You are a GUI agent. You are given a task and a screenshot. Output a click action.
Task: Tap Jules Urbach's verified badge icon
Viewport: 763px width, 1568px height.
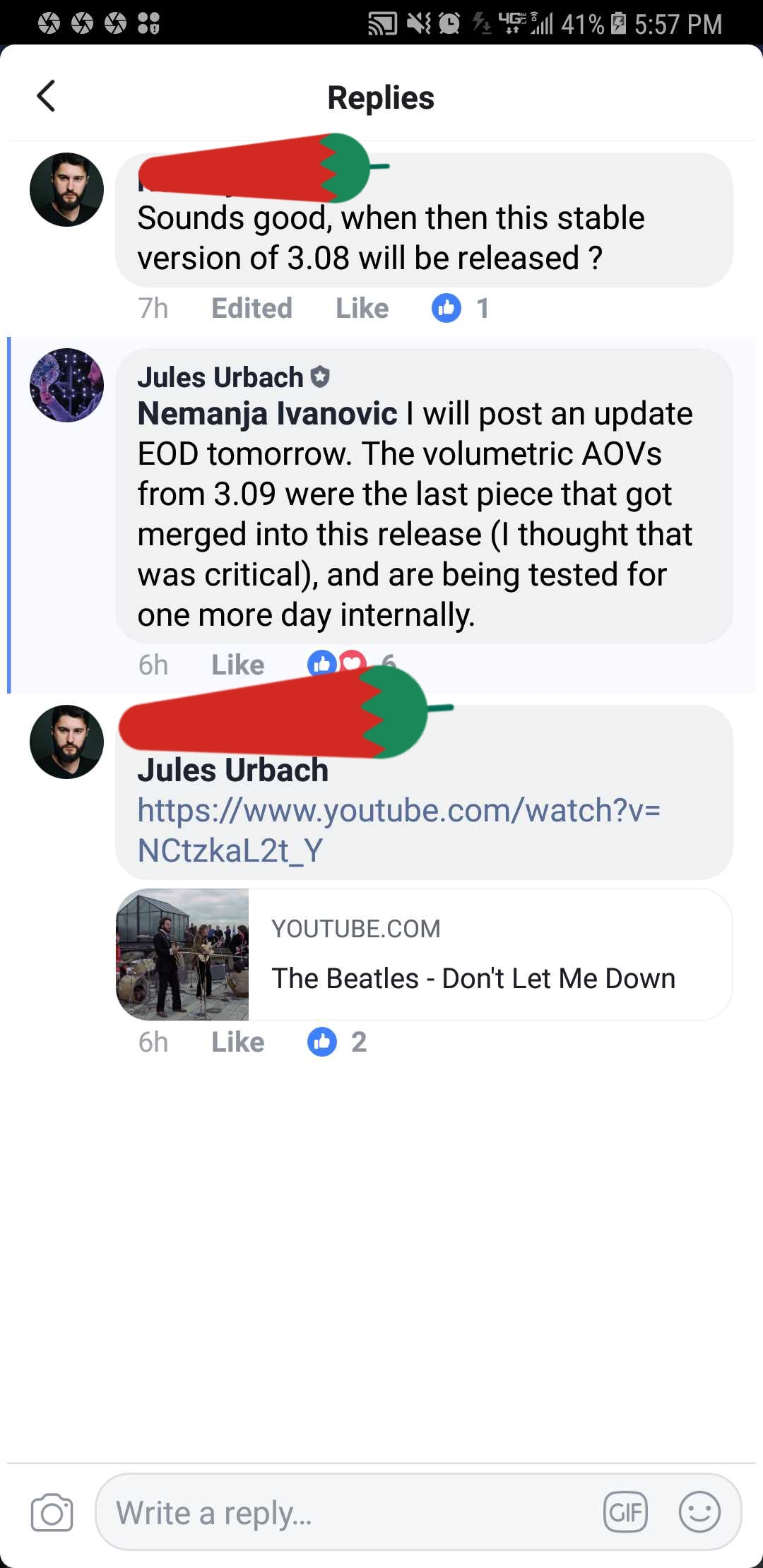coord(320,376)
